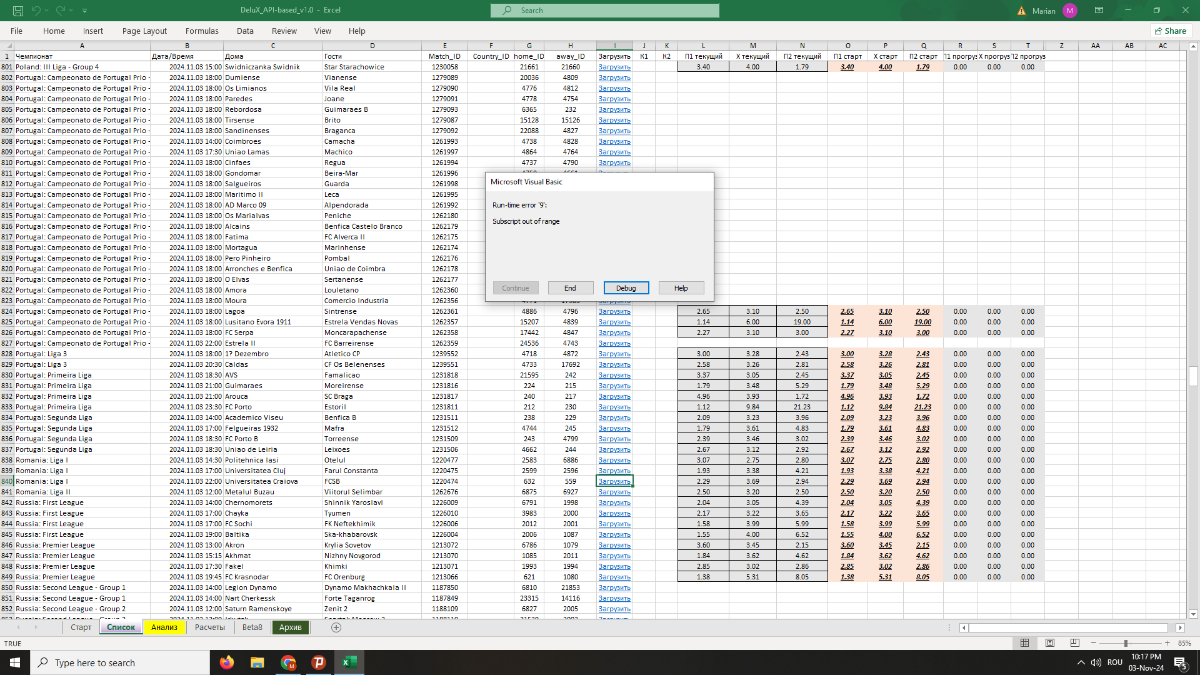The height and width of the screenshot is (675, 1200).
Task: Click the Undo arrow icon
Action: (37, 10)
